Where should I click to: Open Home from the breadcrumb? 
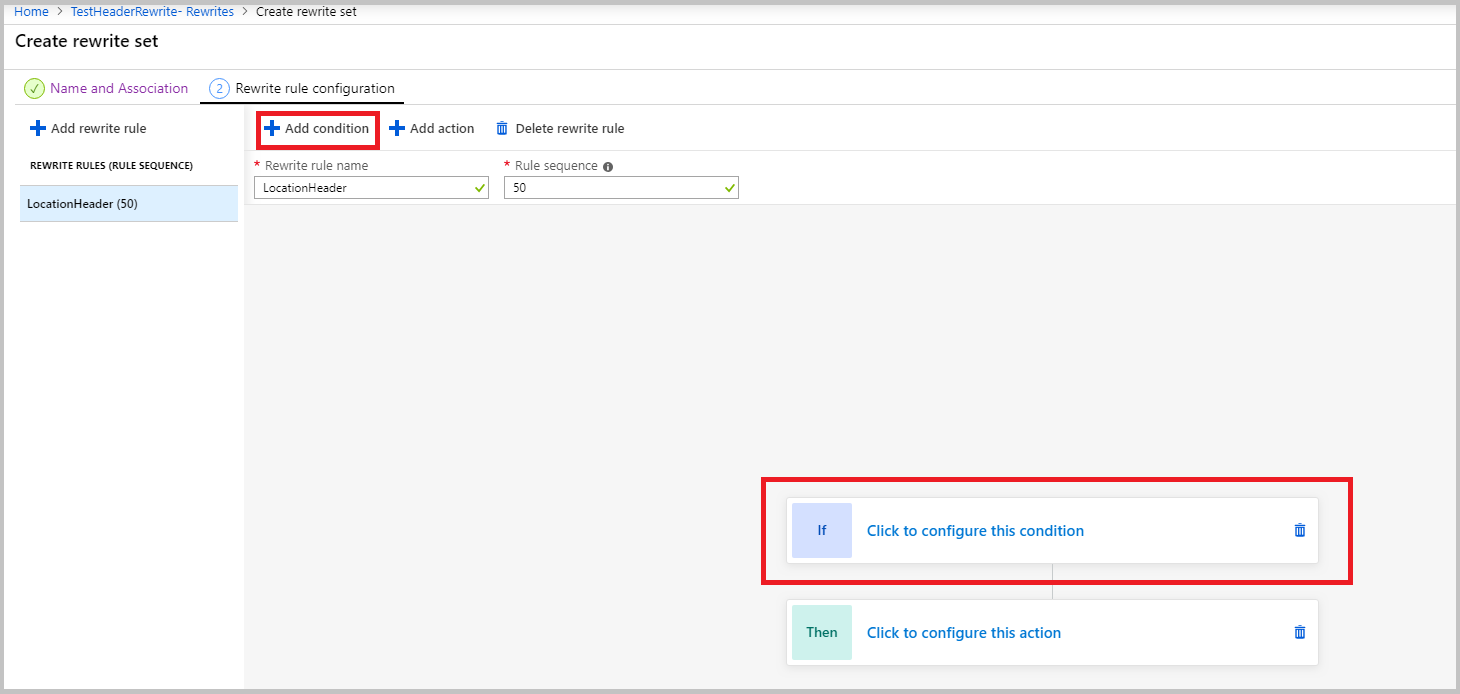click(30, 11)
